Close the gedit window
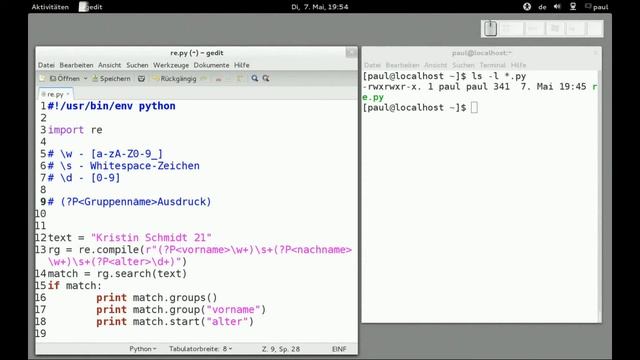 pyautogui.click(x=351, y=53)
